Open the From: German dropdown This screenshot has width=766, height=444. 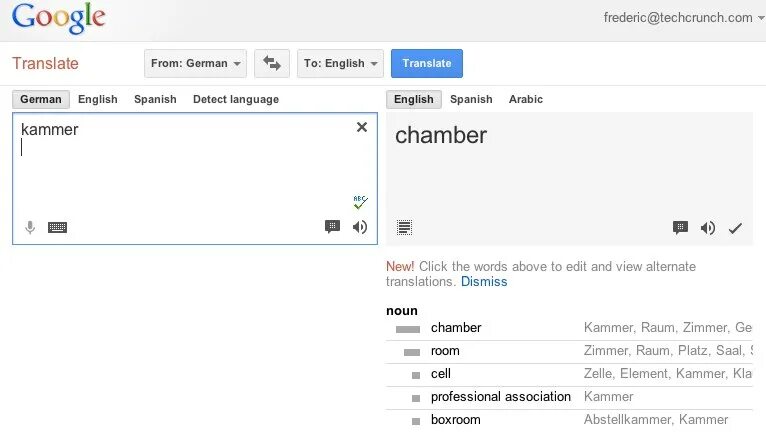pos(195,63)
